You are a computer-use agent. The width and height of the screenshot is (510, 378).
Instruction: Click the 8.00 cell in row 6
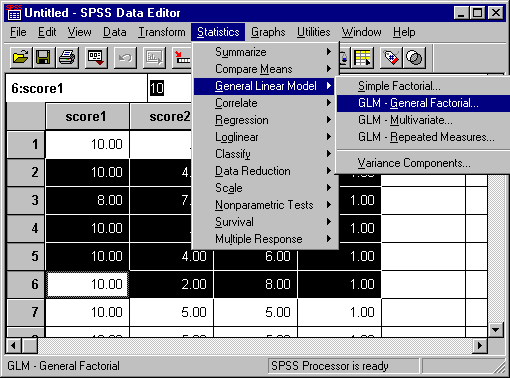(255, 284)
